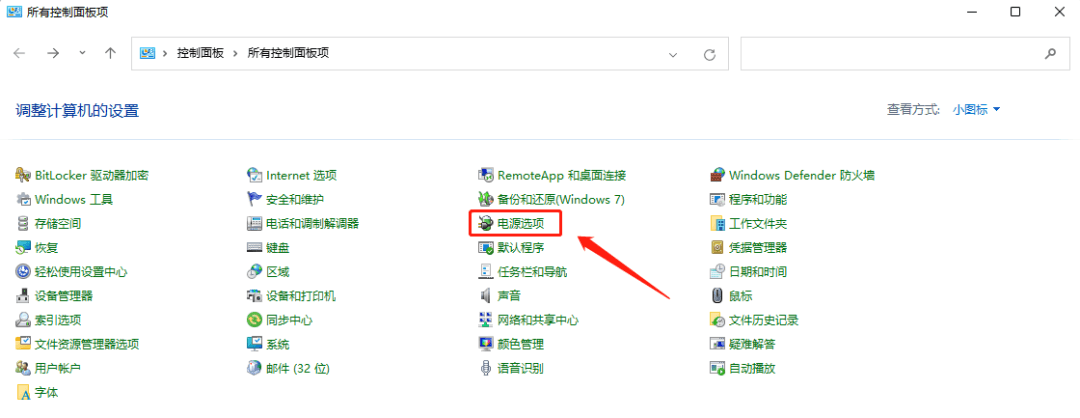
Task: Click the 工作文件夹 icon
Action: point(718,223)
